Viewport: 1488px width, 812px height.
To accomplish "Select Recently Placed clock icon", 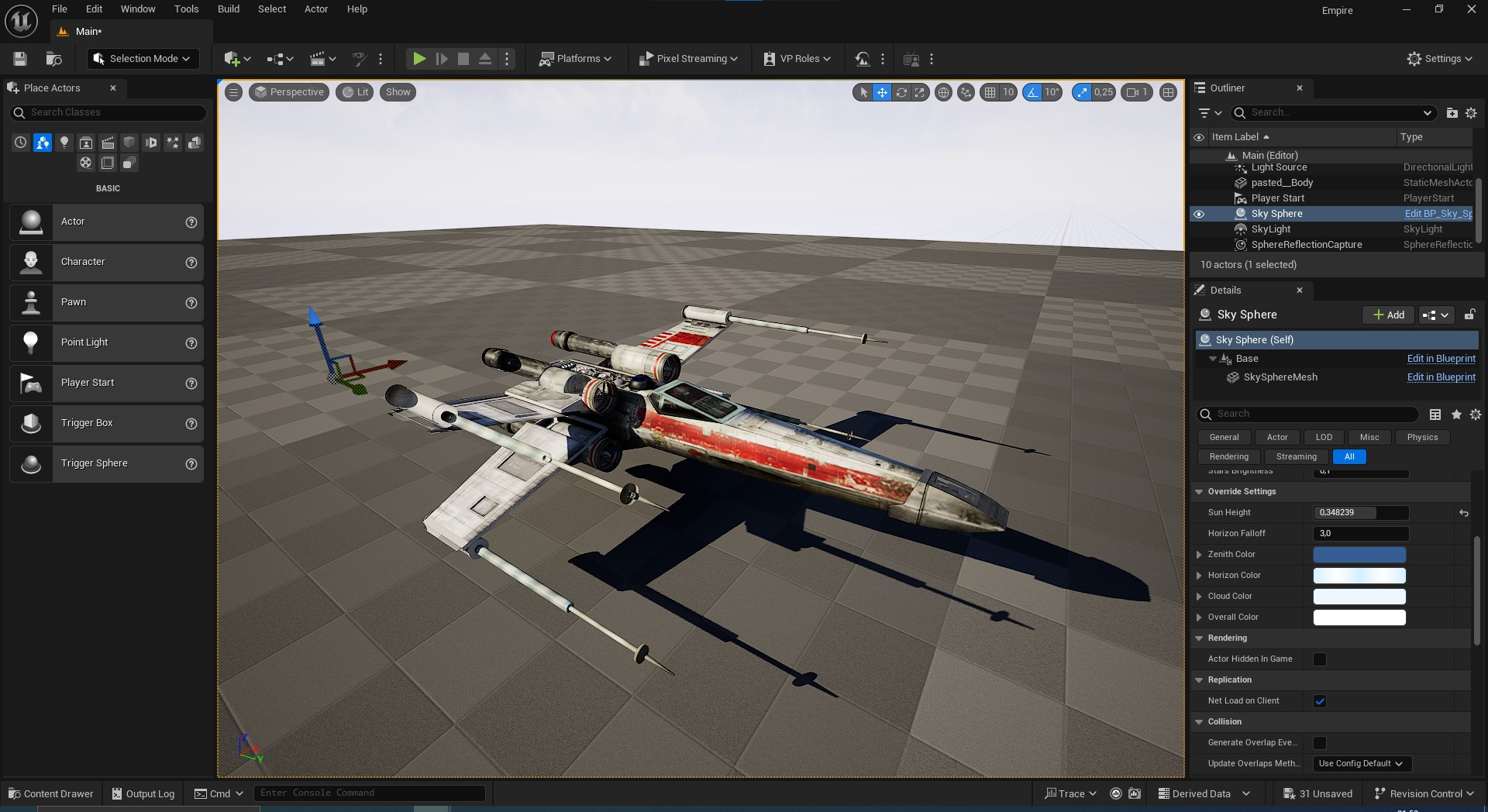I will [x=21, y=143].
